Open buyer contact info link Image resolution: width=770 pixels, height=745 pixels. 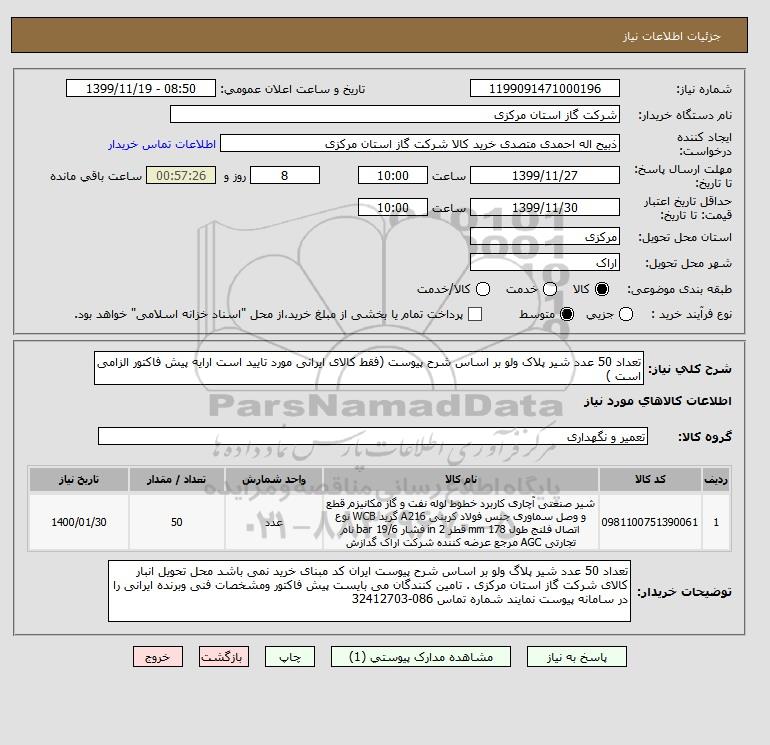(x=162, y=144)
